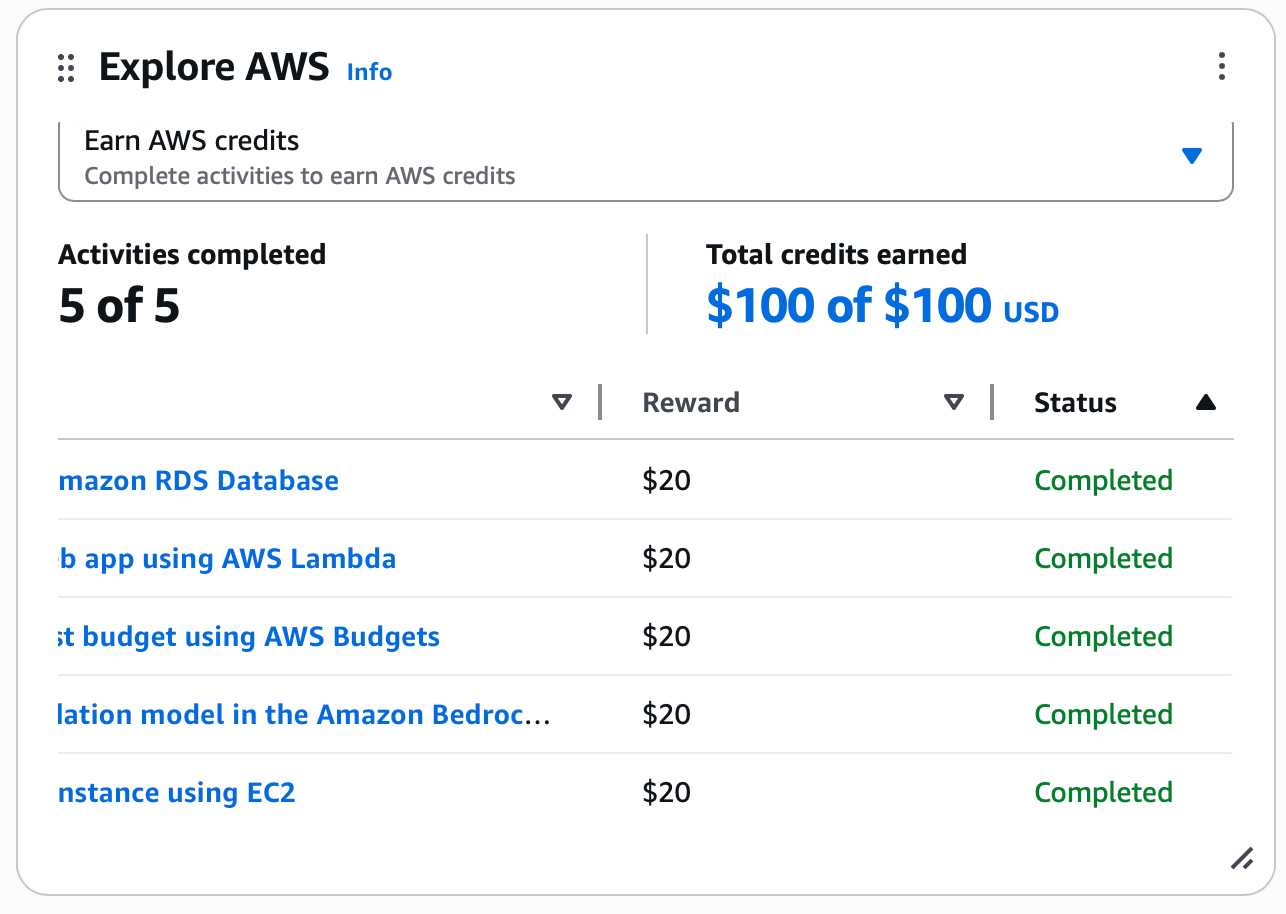Viewport: 1286px width, 914px height.
Task: Open the Amazon Bedrock foundation model activity
Action: pyautogui.click(x=303, y=715)
